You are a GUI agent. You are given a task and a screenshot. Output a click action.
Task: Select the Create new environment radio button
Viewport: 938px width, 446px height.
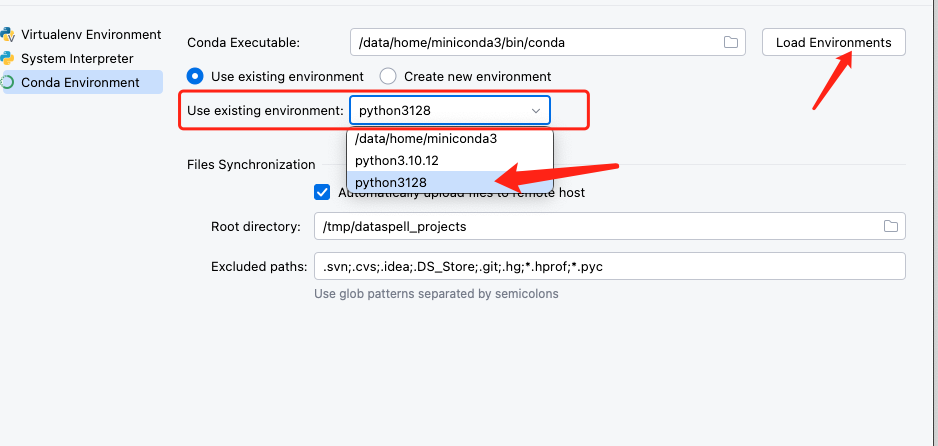pos(388,76)
